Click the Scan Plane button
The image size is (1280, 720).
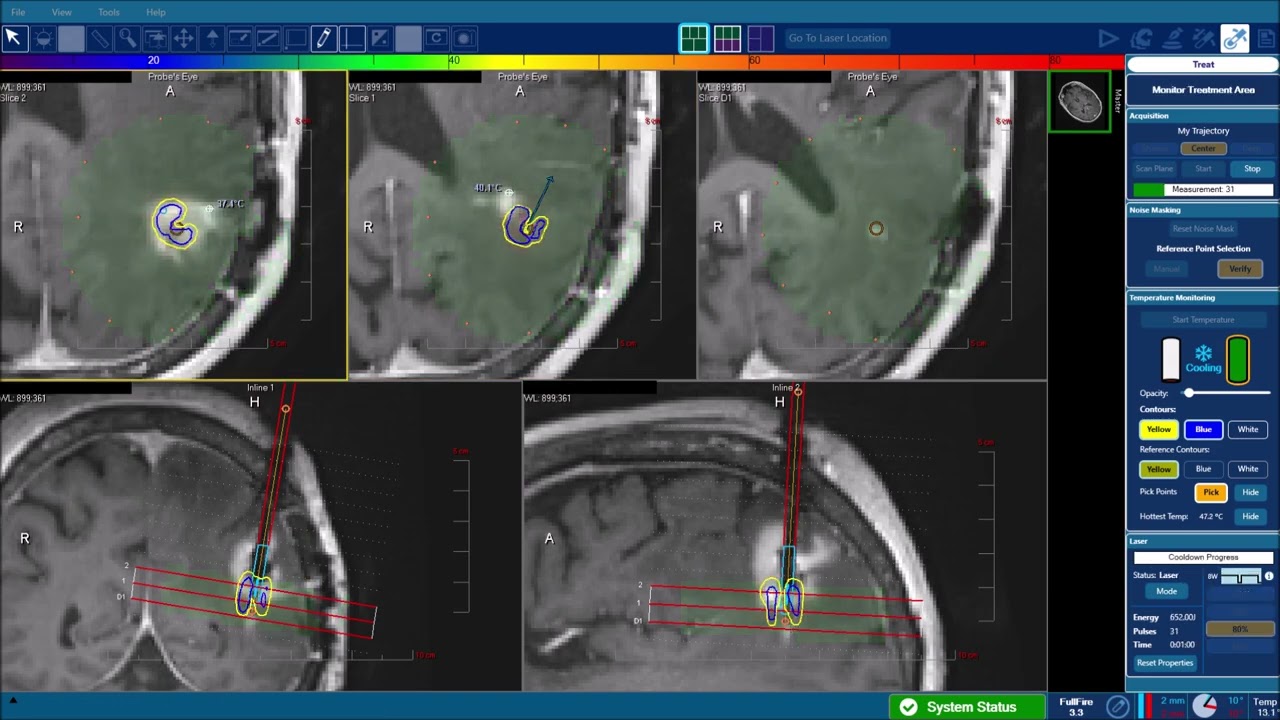pyautogui.click(x=1154, y=169)
